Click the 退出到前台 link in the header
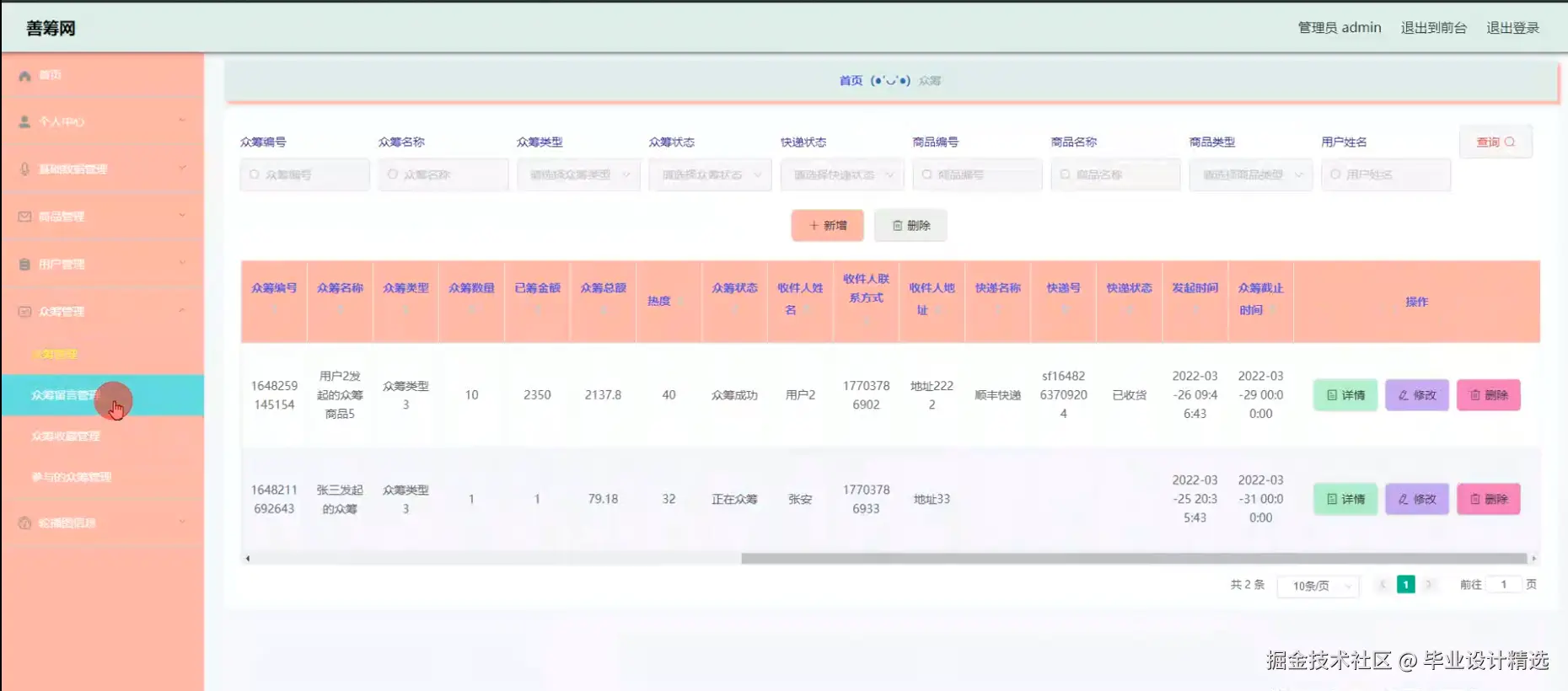Image resolution: width=1568 pixels, height=691 pixels. pyautogui.click(x=1433, y=28)
